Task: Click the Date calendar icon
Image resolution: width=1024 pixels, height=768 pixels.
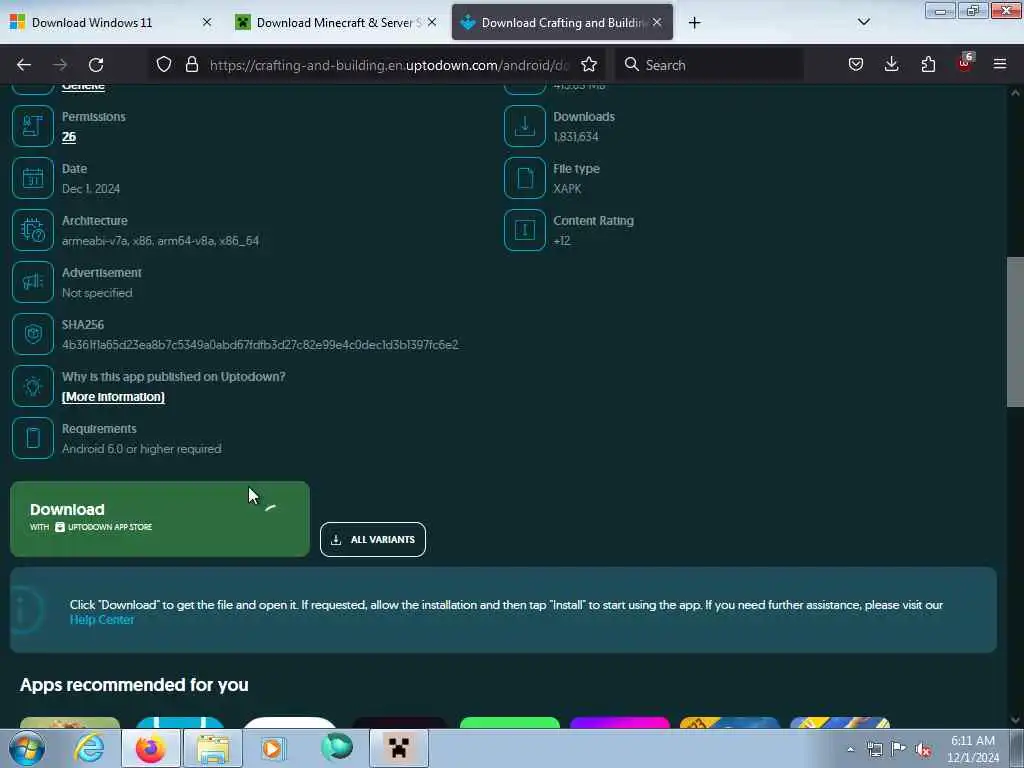Action: click(x=33, y=178)
